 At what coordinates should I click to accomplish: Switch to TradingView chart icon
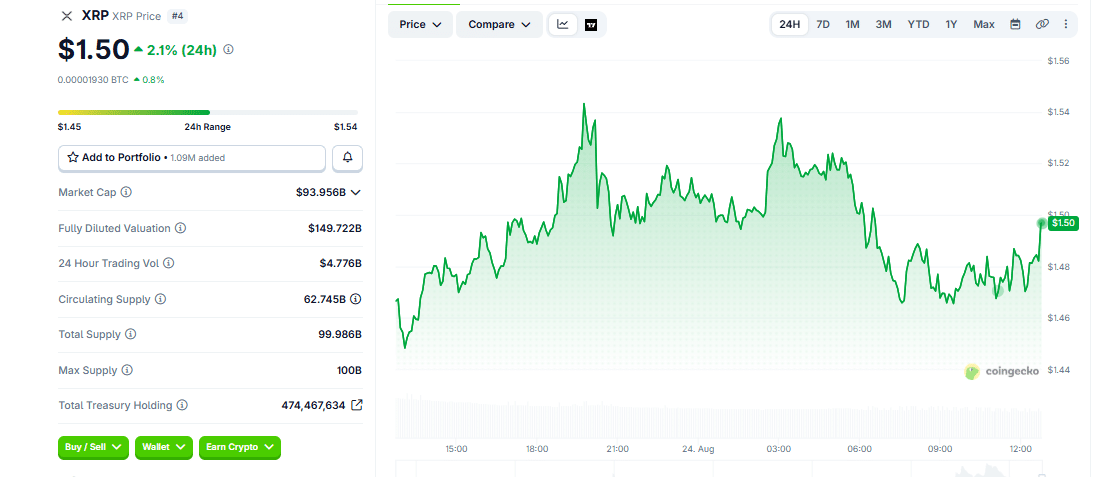[591, 24]
